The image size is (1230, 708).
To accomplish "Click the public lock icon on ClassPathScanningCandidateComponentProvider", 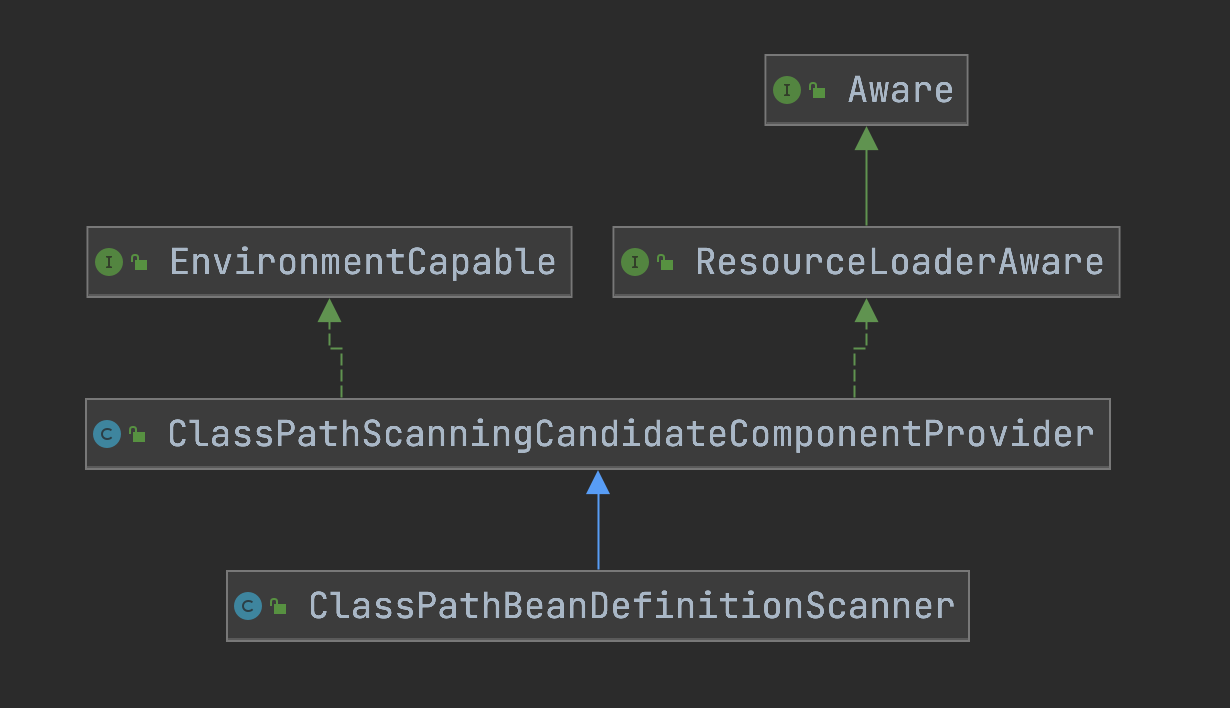I will [137, 435].
